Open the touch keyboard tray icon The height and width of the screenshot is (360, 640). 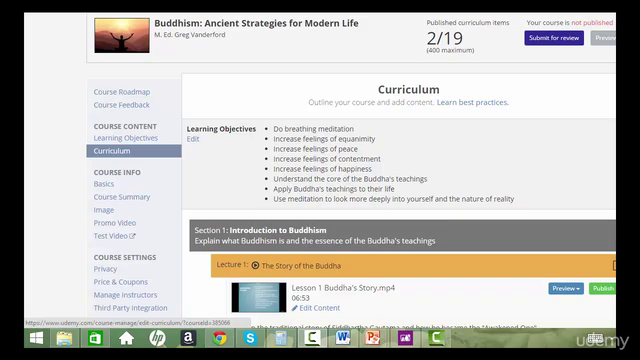tap(595, 338)
